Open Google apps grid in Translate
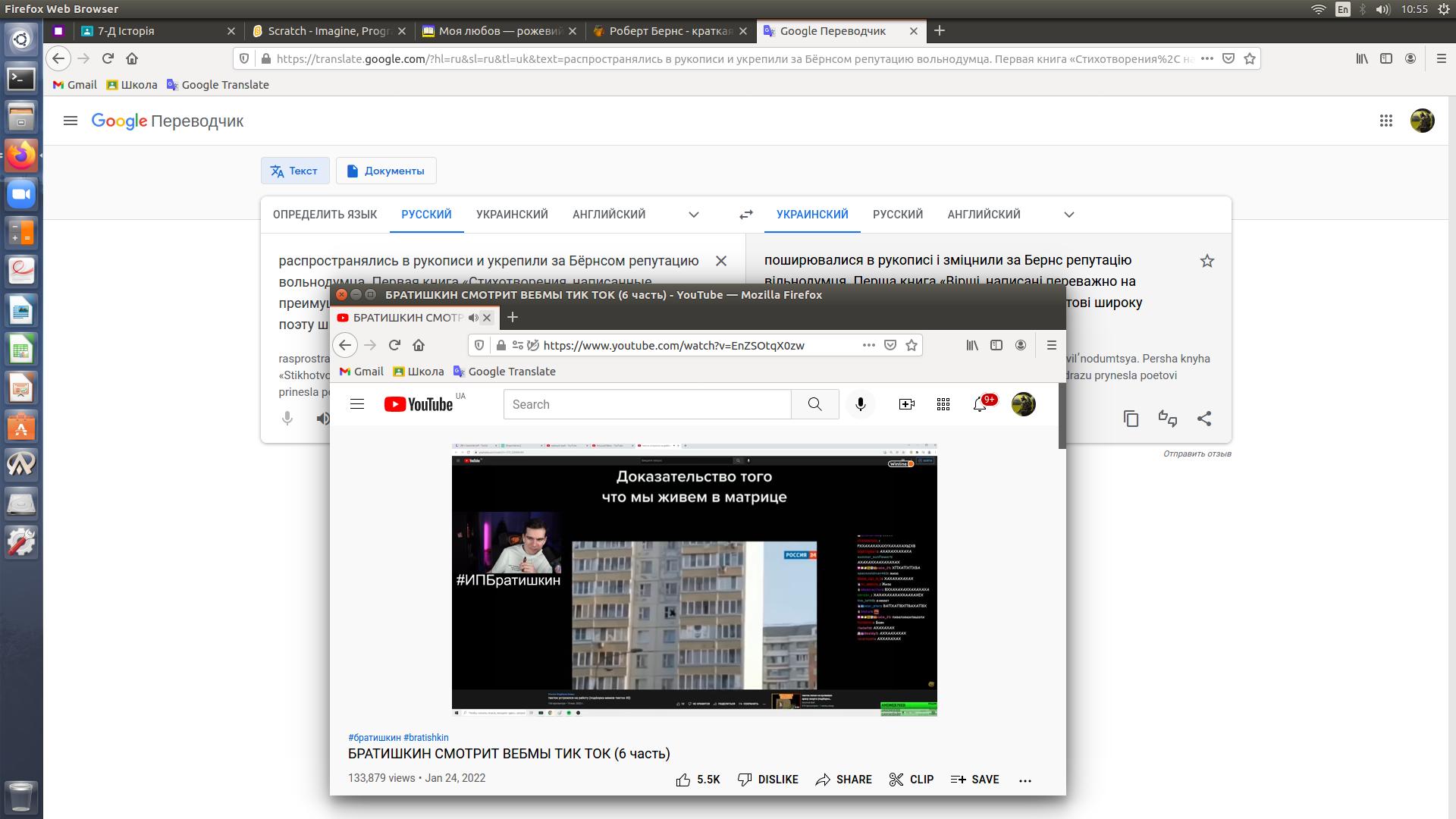Screen dimensions: 1456x819 [1386, 121]
